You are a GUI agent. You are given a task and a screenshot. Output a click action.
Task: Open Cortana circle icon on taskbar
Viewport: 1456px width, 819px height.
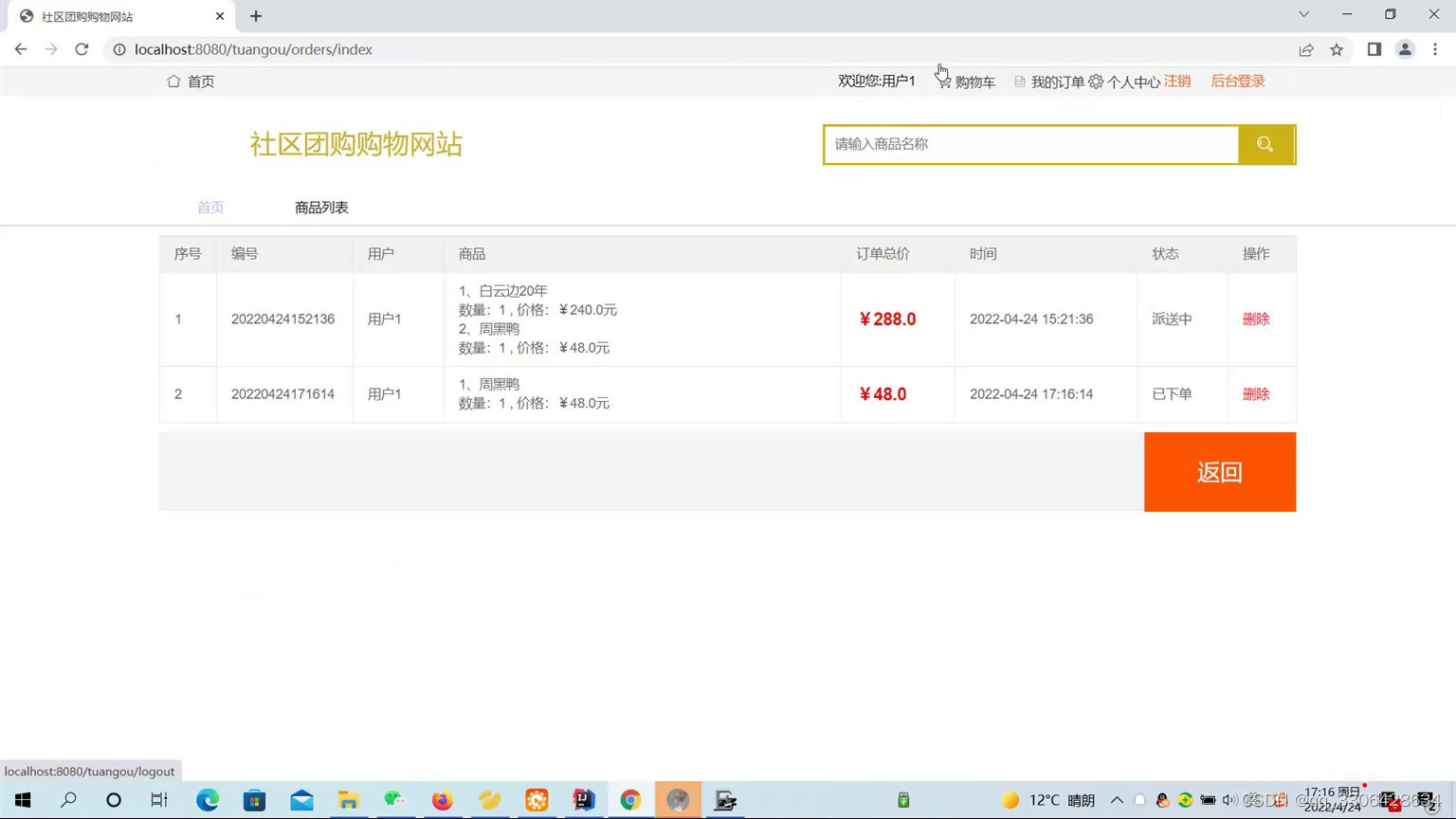pyautogui.click(x=114, y=800)
